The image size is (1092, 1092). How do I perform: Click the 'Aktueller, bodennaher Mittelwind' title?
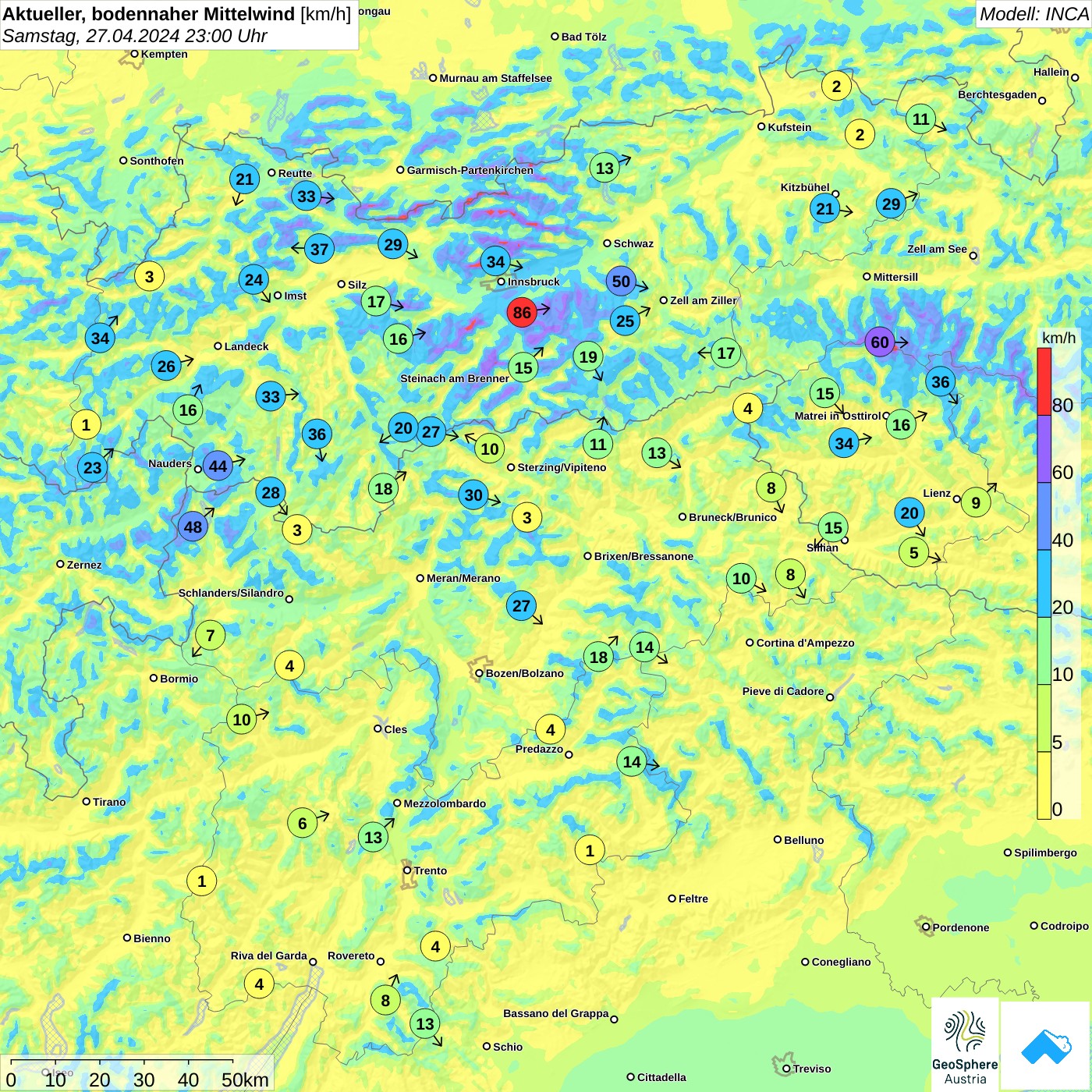(149, 13)
